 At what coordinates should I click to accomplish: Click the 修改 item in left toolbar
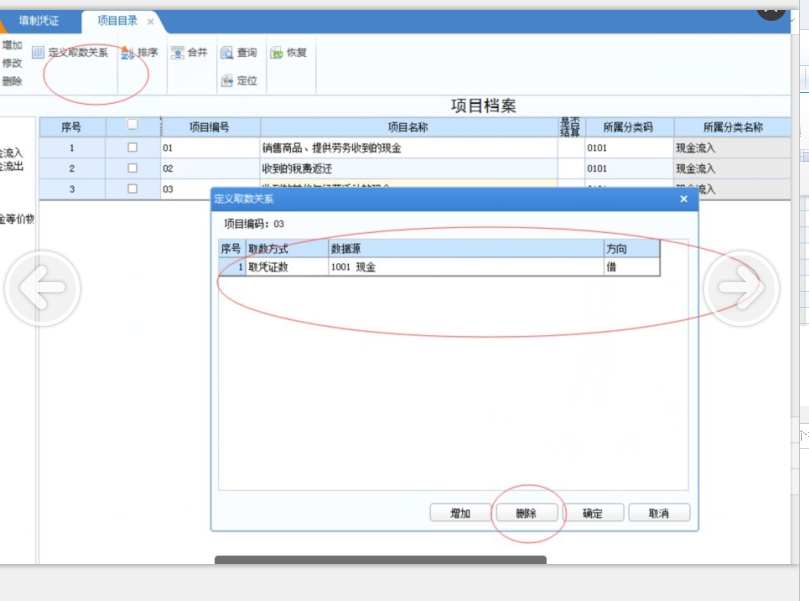tap(12, 63)
